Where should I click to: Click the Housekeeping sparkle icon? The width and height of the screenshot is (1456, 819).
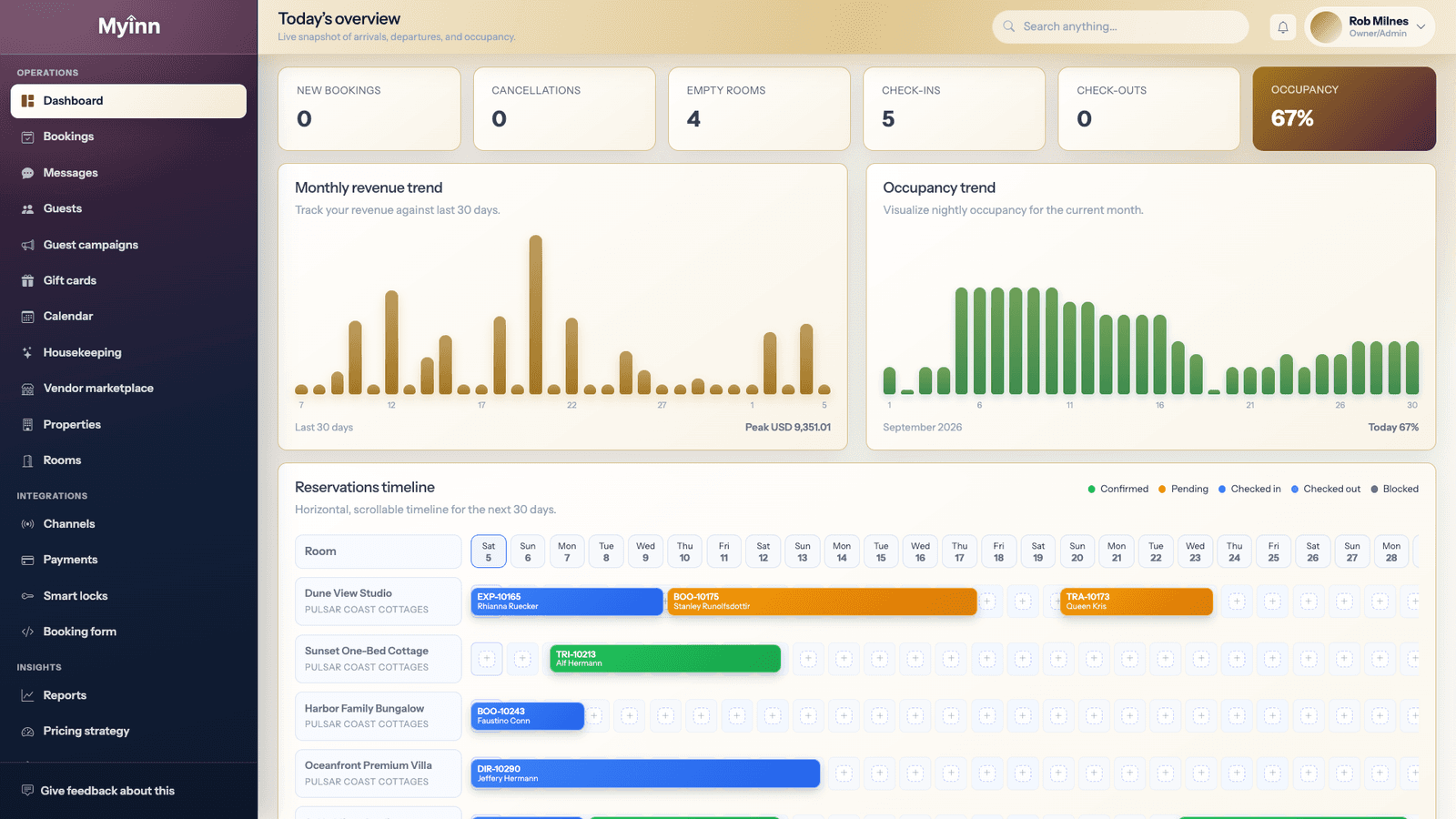pyautogui.click(x=27, y=352)
